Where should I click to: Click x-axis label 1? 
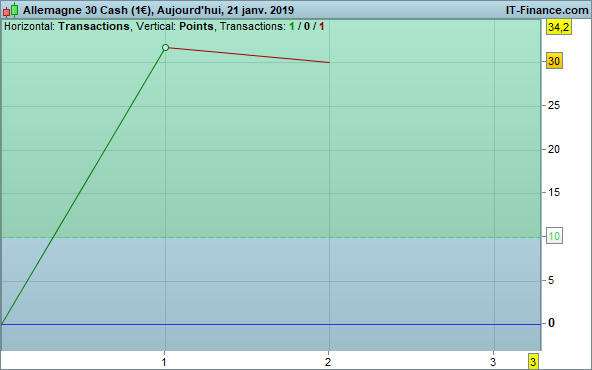pyautogui.click(x=164, y=362)
